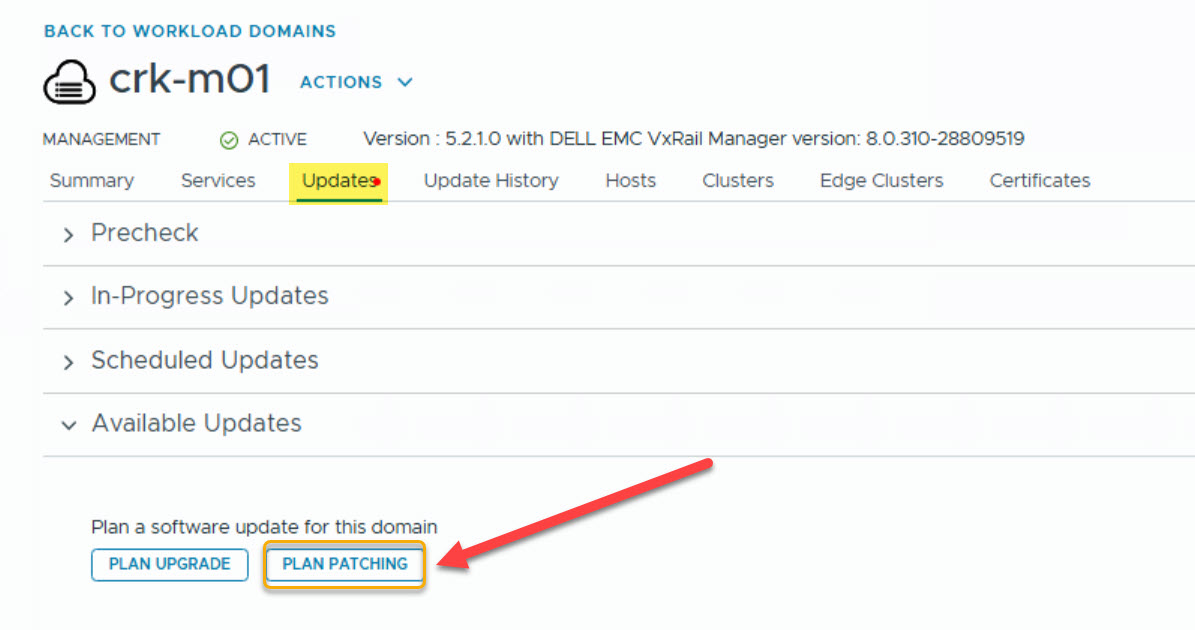1195x630 pixels.
Task: Click the PLAN PATCHING button
Action: click(345, 564)
